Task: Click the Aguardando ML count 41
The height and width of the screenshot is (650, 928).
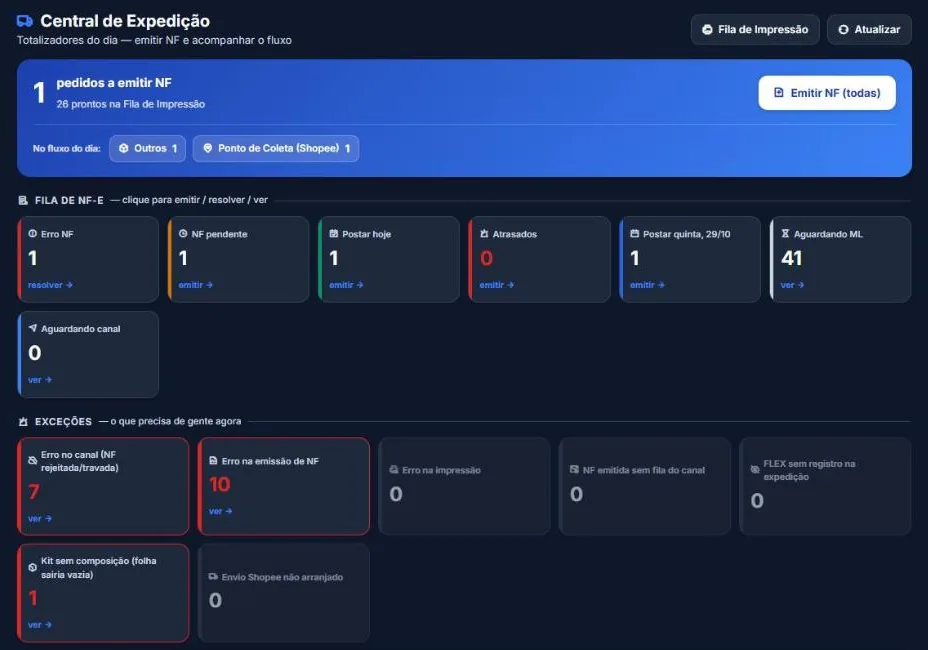Action: (x=792, y=258)
